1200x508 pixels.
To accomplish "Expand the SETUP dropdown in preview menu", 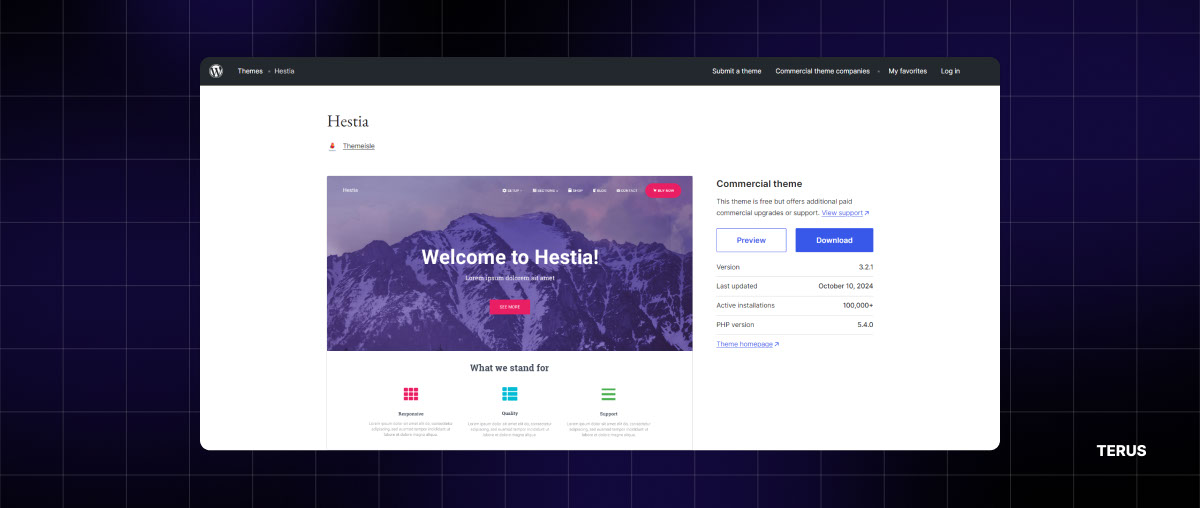I will click(x=514, y=190).
